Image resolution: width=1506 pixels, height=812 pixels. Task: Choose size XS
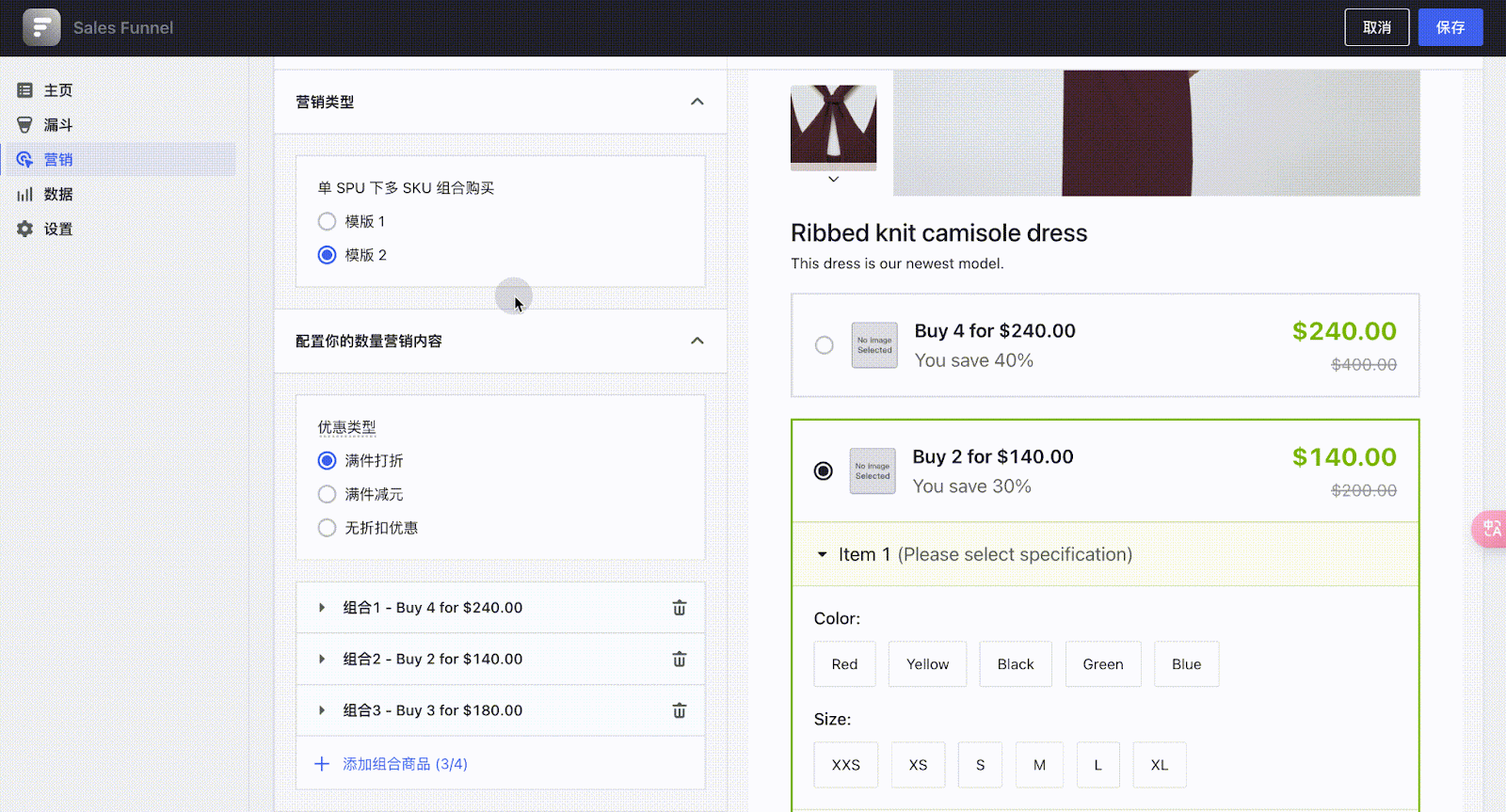918,765
